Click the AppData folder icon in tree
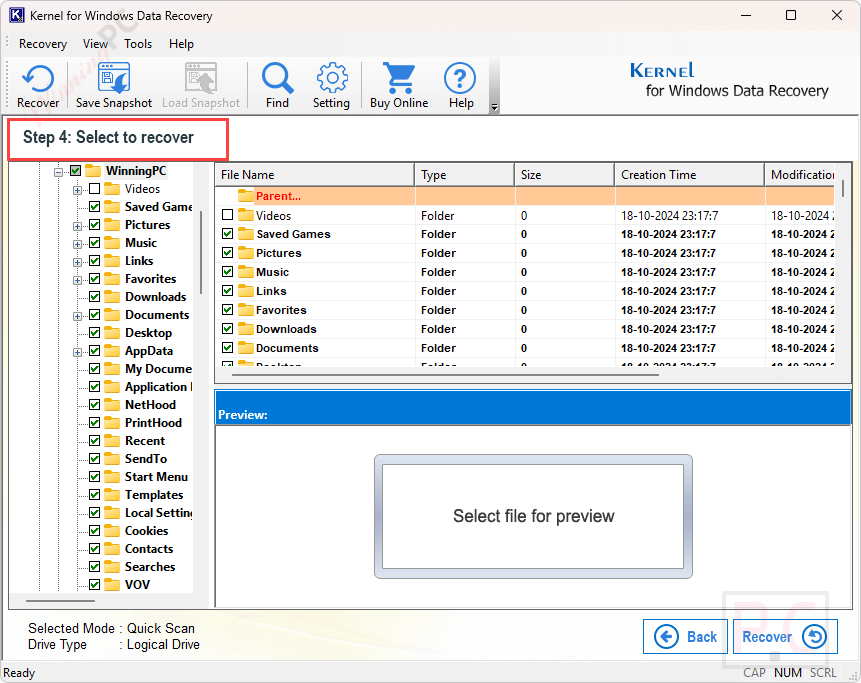This screenshot has height=683, width=861. (112, 351)
